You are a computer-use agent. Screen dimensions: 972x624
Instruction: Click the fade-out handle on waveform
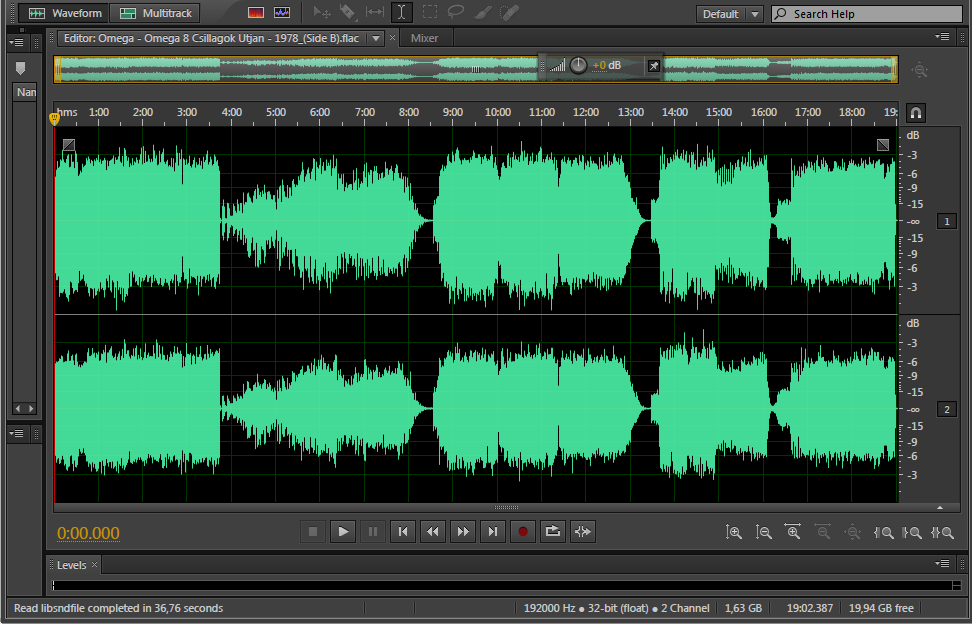(883, 145)
